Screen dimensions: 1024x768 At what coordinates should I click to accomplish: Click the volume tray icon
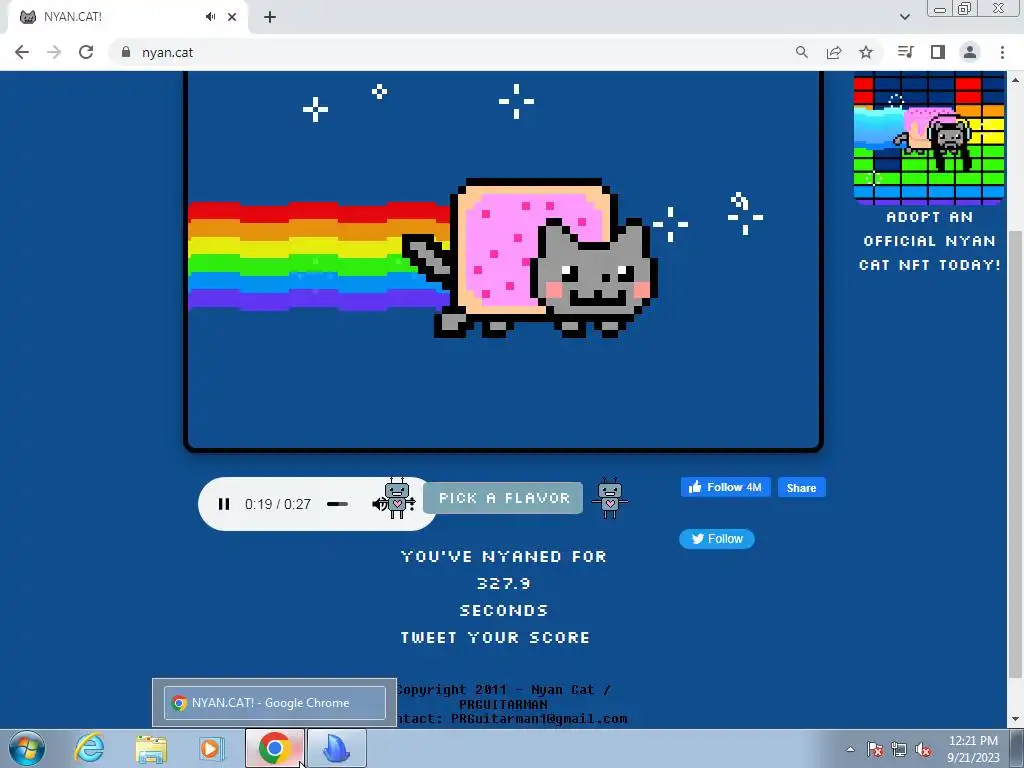pyautogui.click(x=923, y=749)
